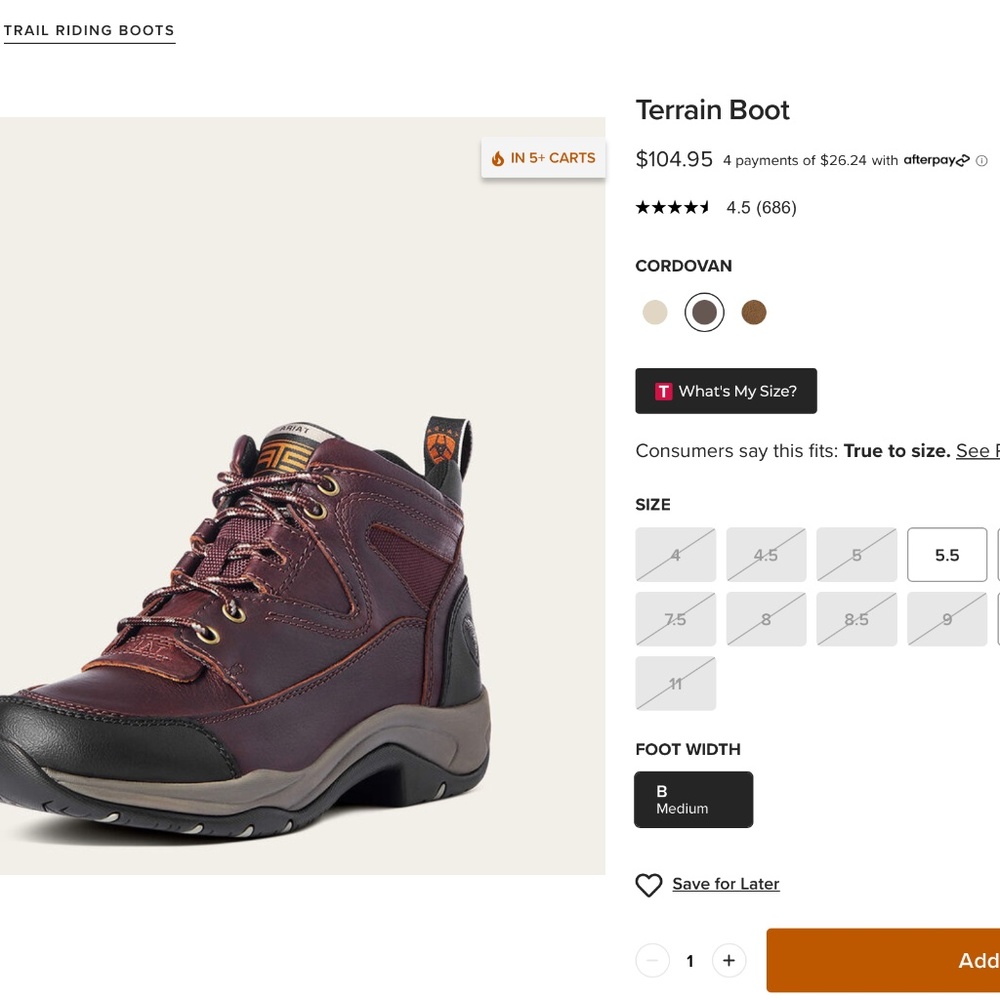1000x1000 pixels.
Task: Open the What's My Size? tool
Action: click(726, 391)
